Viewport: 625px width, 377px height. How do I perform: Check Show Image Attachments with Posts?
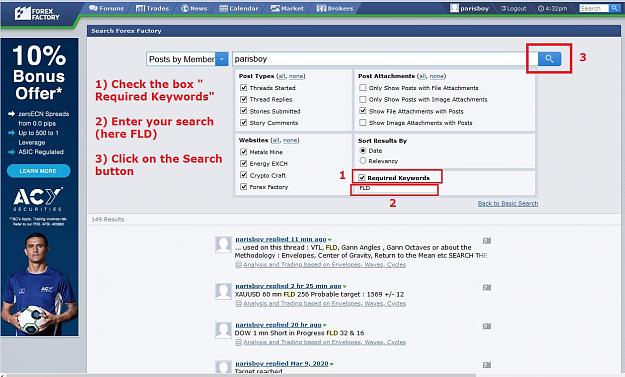(363, 122)
